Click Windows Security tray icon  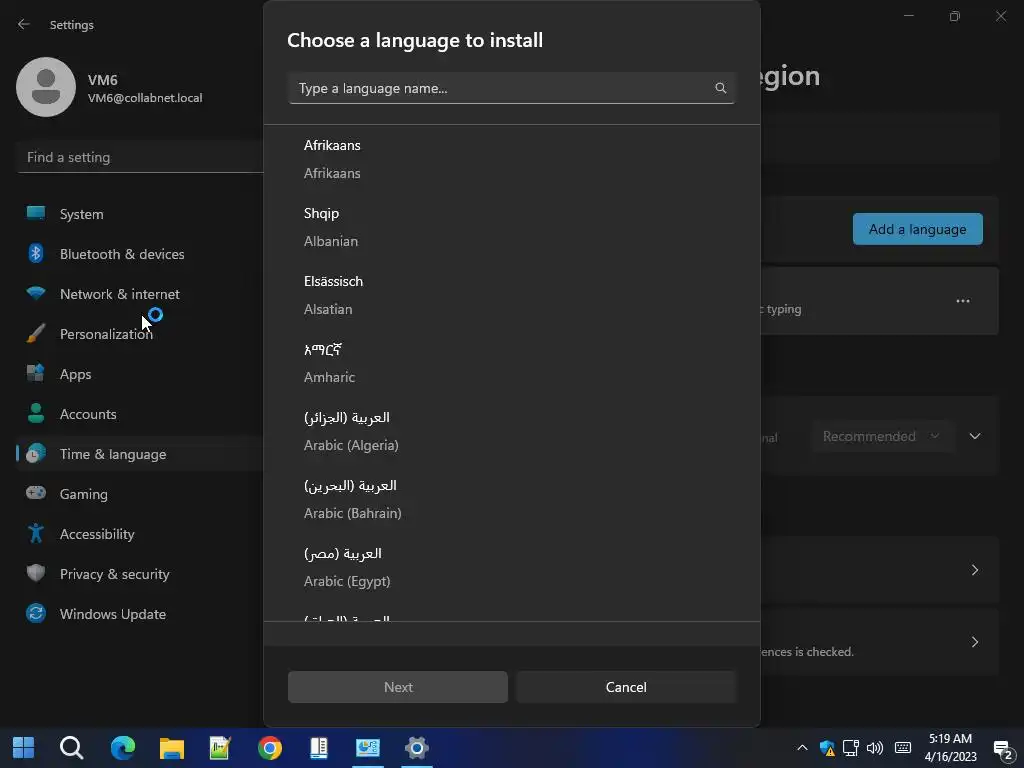point(827,748)
